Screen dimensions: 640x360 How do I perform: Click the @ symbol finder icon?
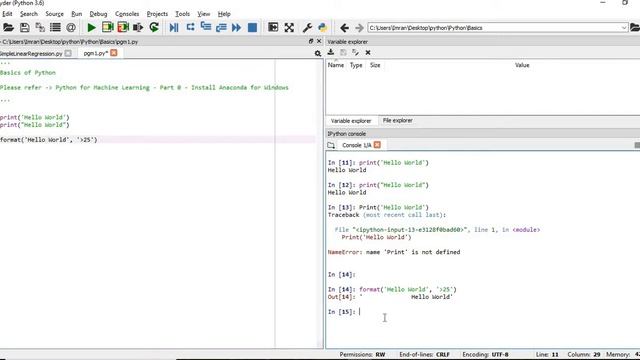click(x=71, y=27)
